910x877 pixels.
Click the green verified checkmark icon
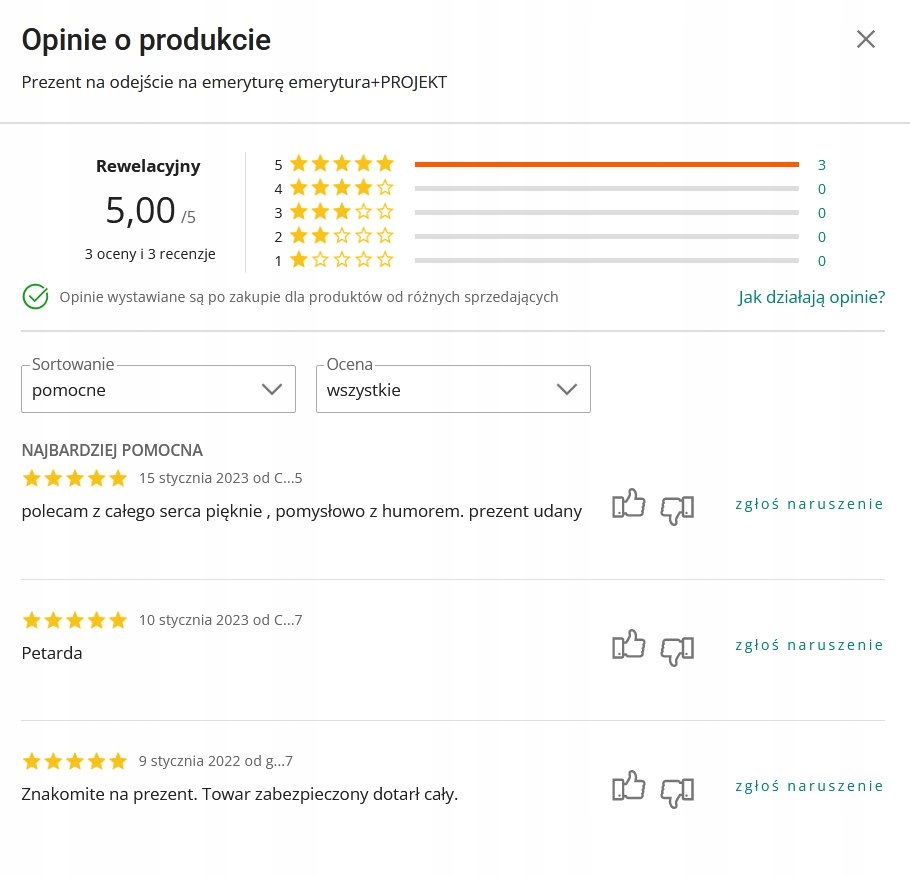coord(35,297)
